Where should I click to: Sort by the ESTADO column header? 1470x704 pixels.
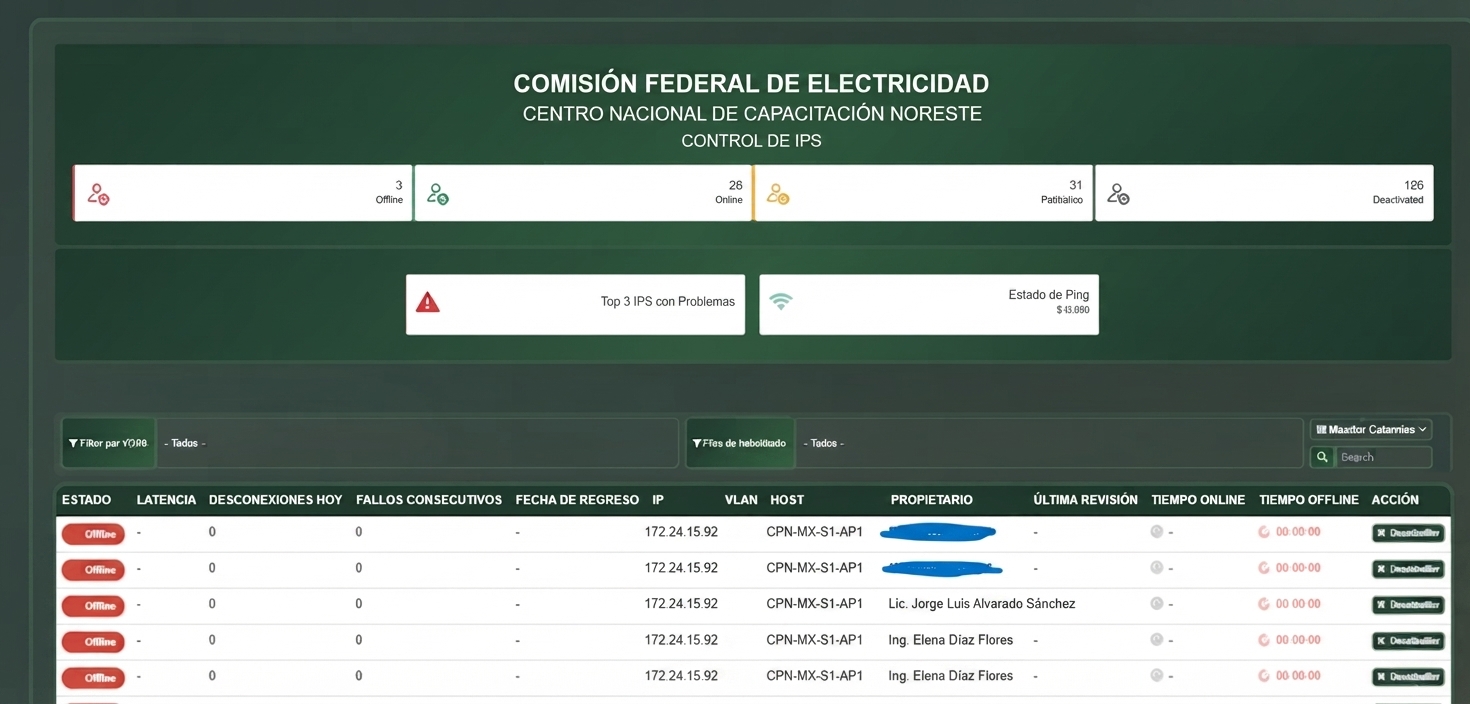(87, 500)
